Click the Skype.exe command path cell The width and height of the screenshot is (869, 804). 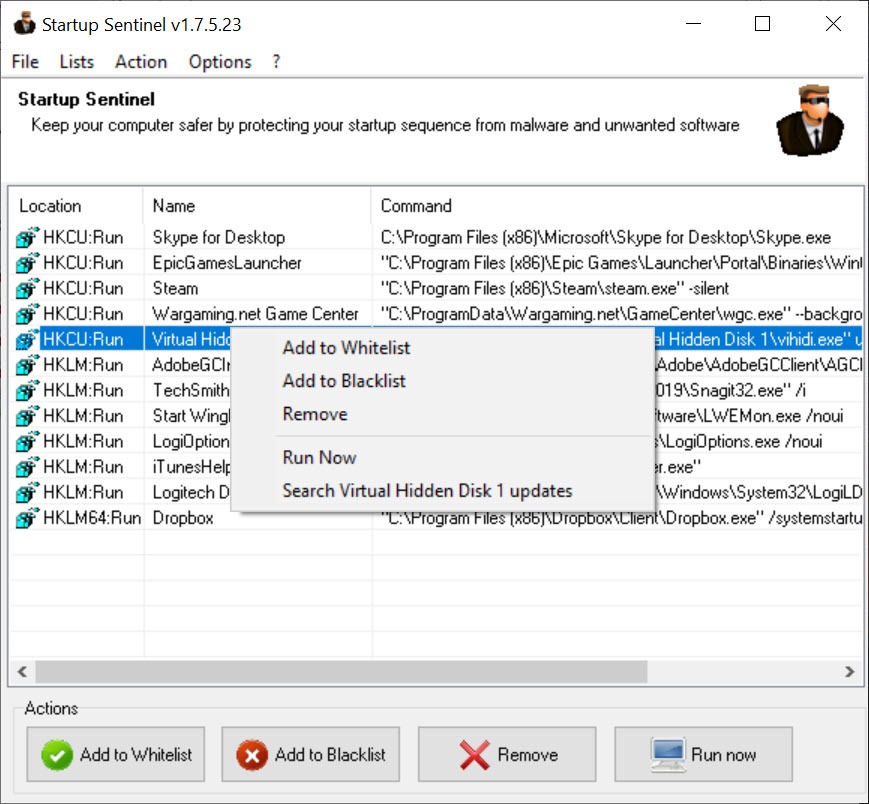tap(605, 237)
